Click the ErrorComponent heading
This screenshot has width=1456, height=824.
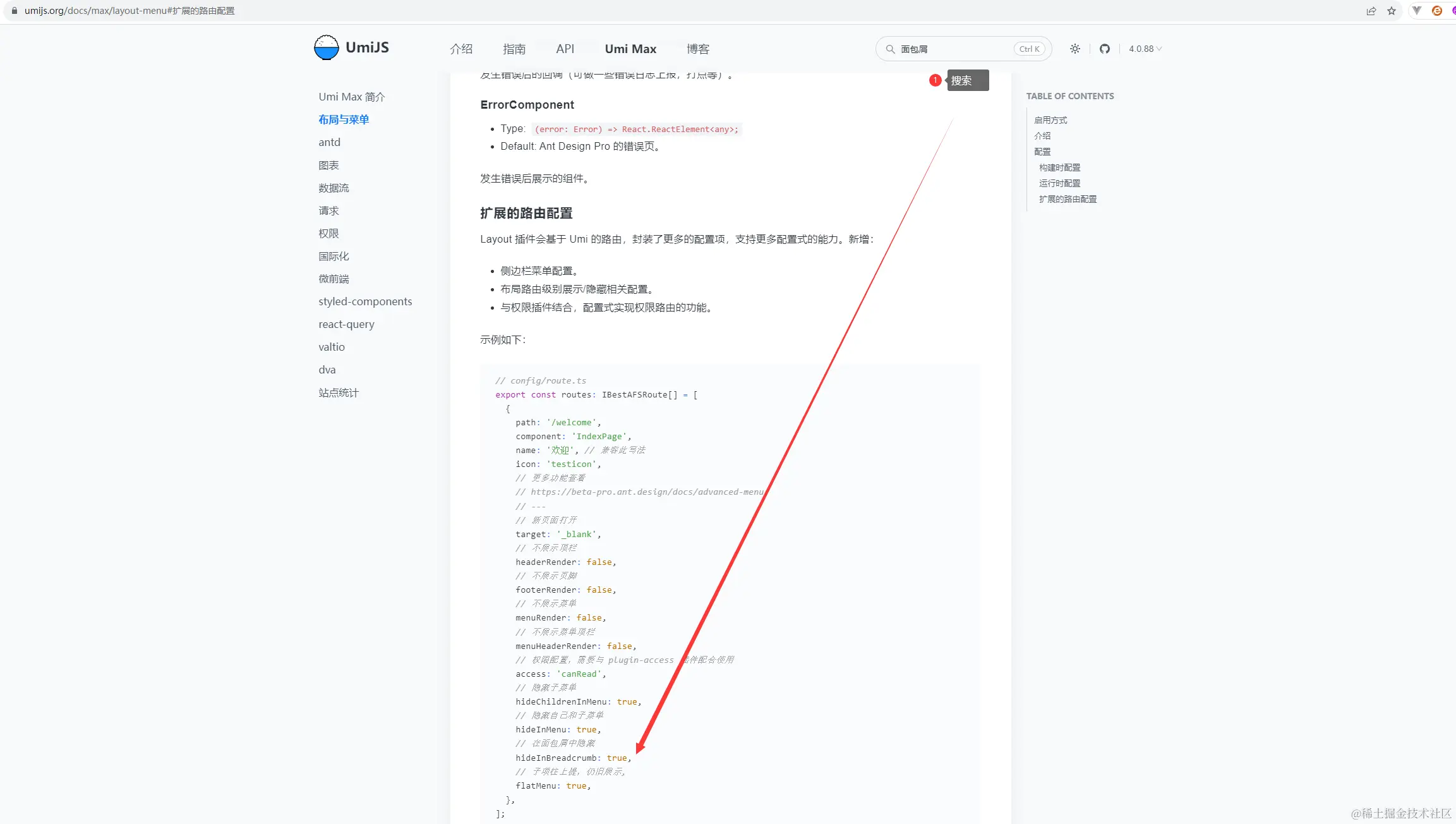coord(527,104)
